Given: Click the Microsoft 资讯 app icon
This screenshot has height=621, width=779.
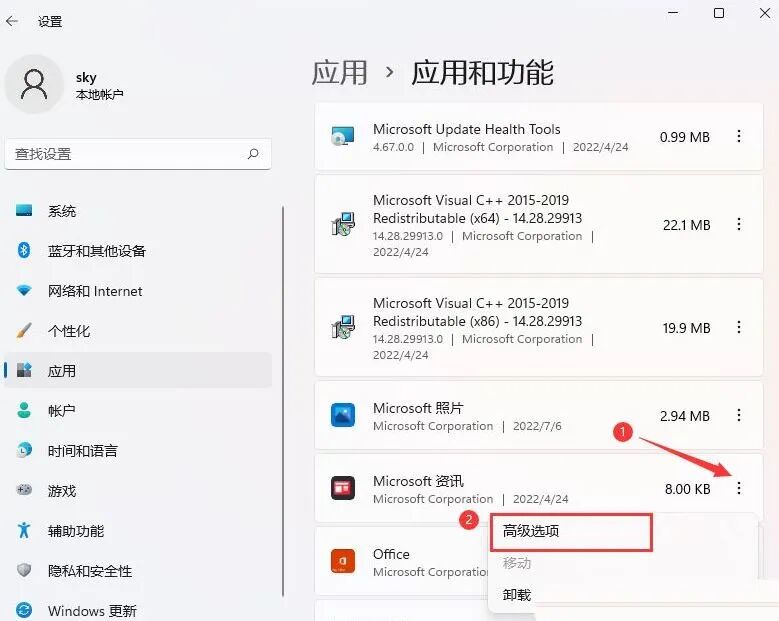Looking at the screenshot, I should [343, 488].
